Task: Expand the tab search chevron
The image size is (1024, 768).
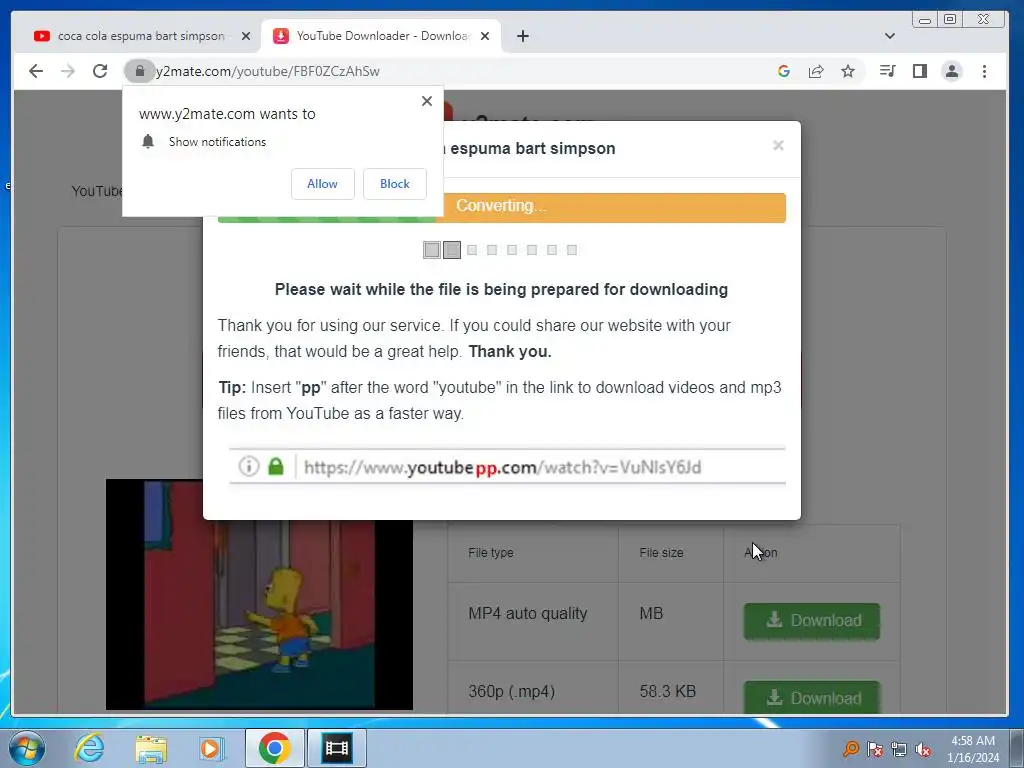Action: coord(889,36)
